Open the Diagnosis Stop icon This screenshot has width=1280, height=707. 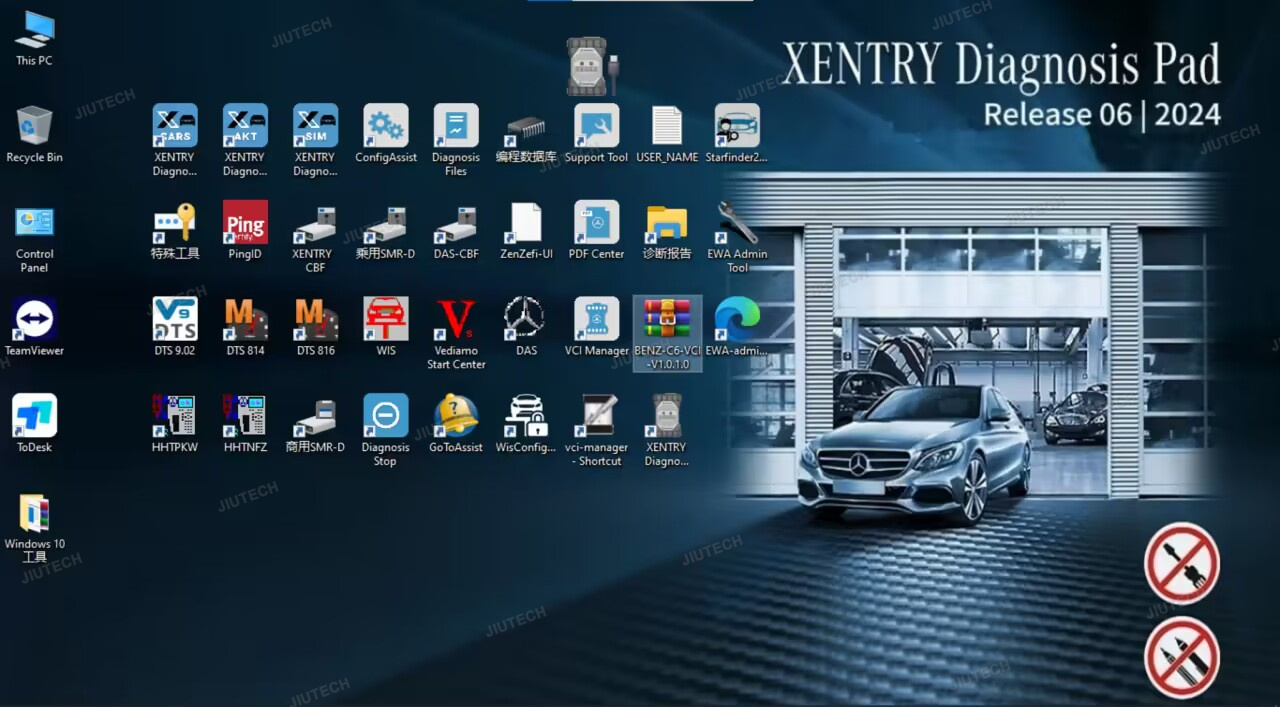386,416
